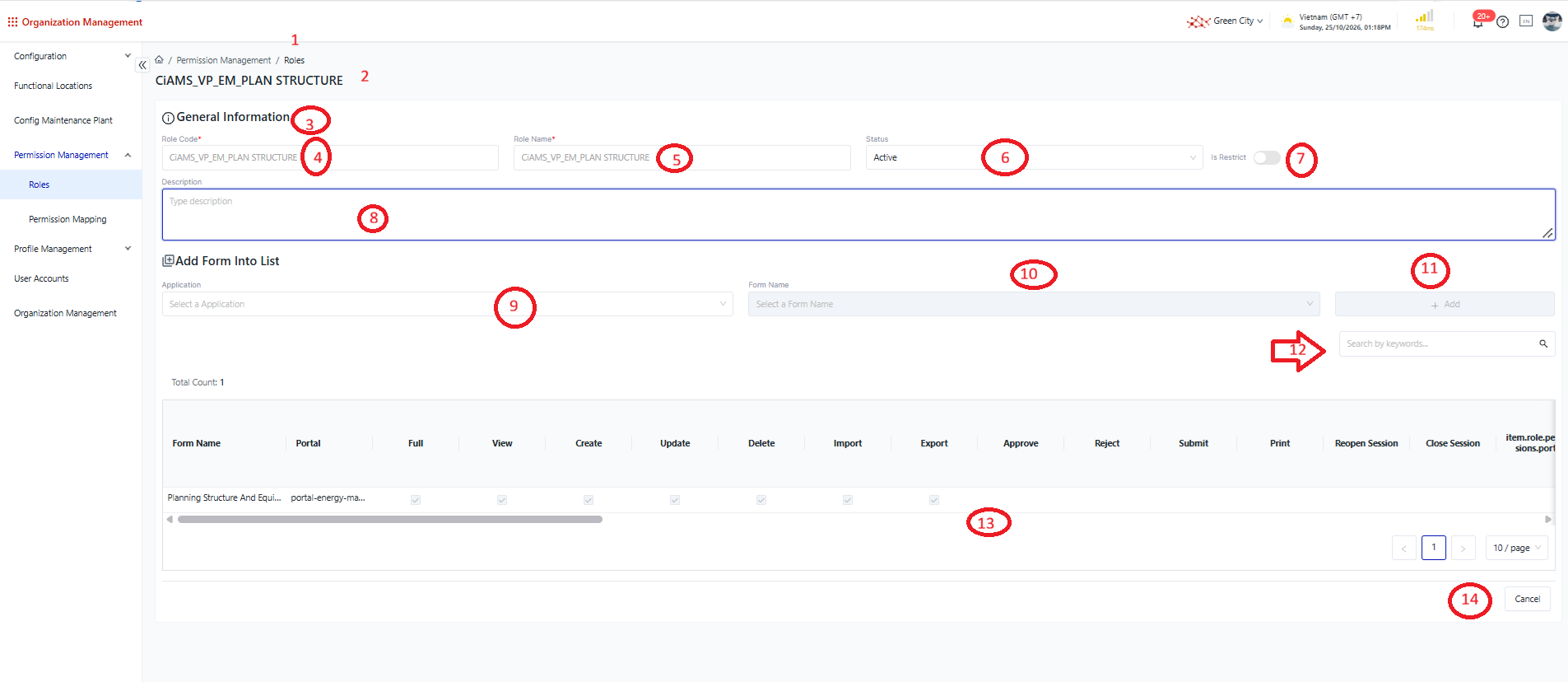Image resolution: width=1568 pixels, height=682 pixels.
Task: Toggle the Delete permission checkbox
Action: (x=761, y=500)
